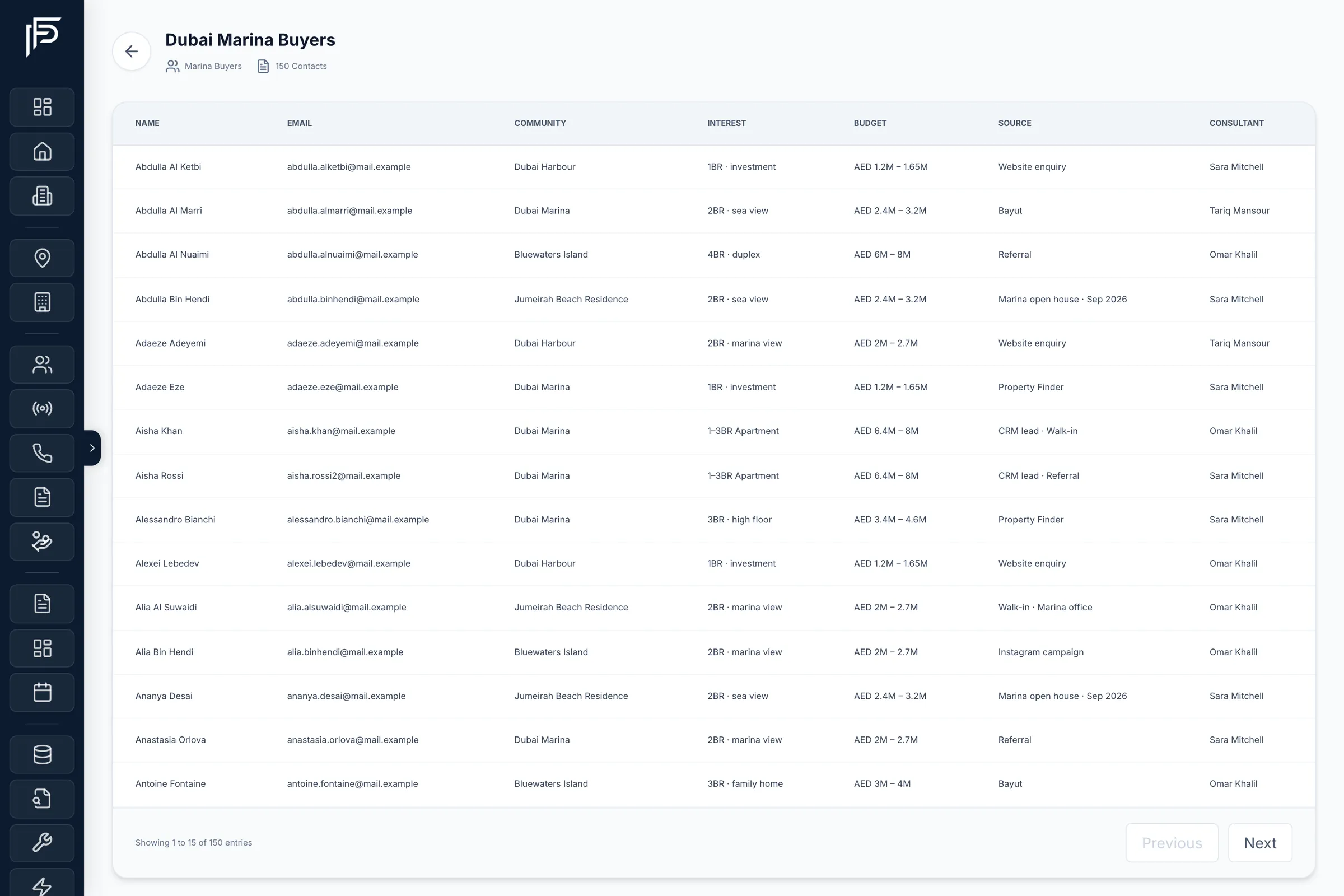
Task: Sort by the BUDGET column header
Action: pos(870,123)
